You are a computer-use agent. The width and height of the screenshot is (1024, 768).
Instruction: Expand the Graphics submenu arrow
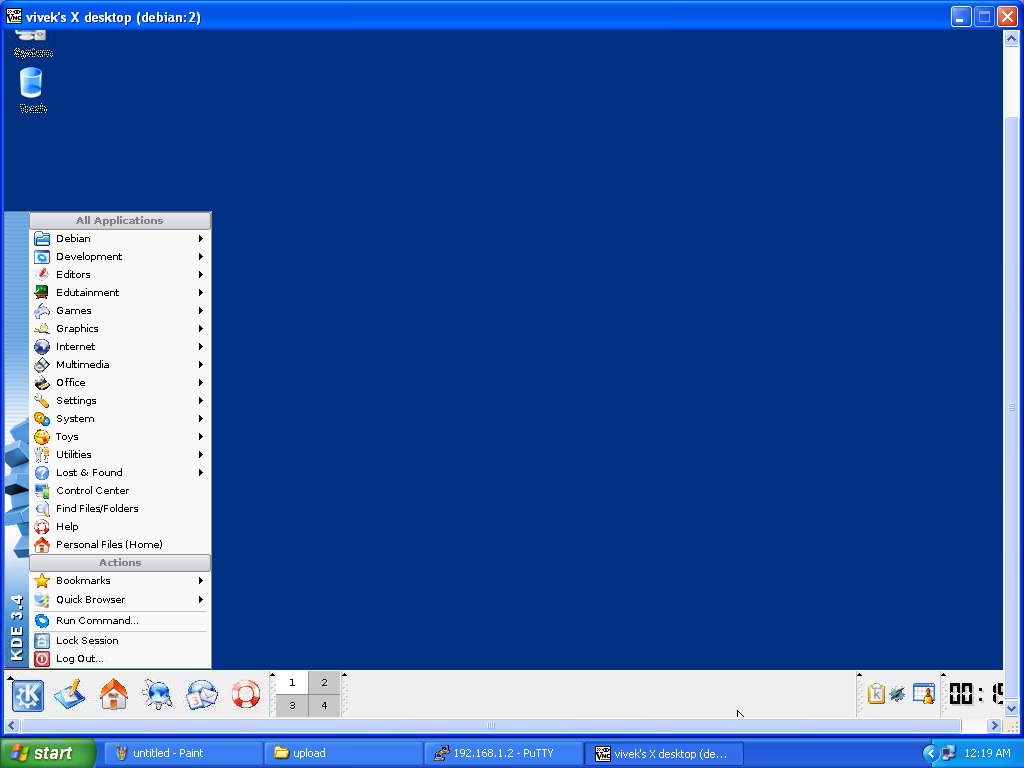point(201,328)
